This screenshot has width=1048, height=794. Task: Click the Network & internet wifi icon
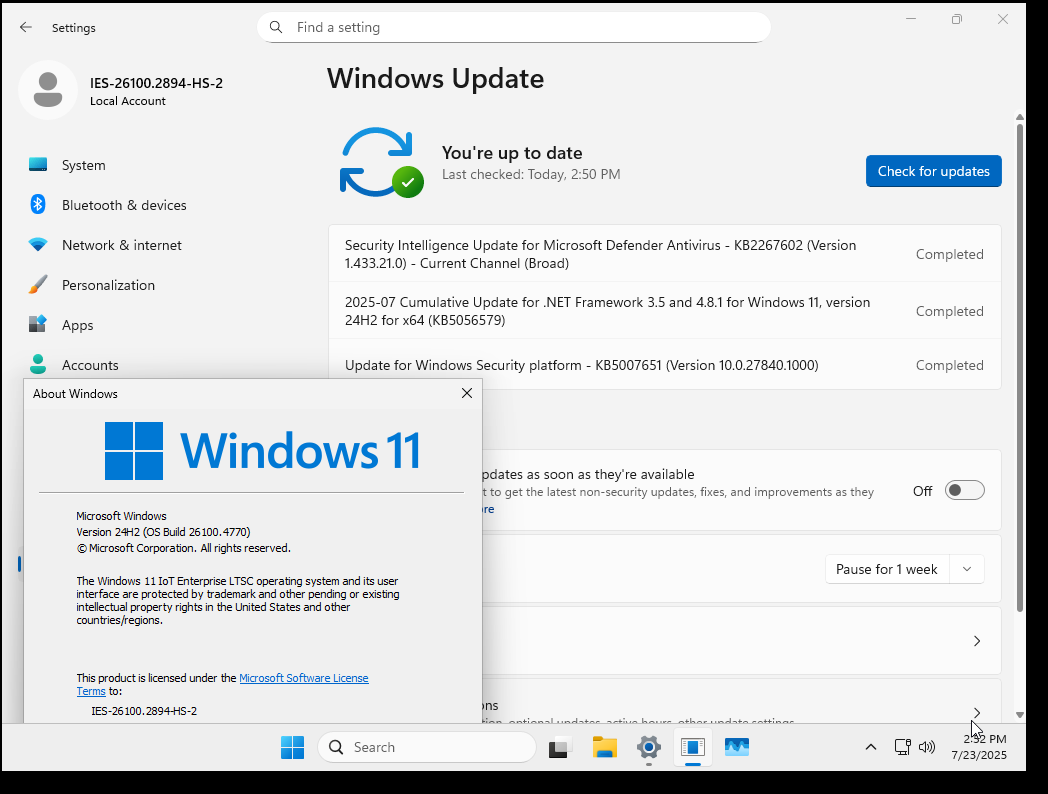tap(38, 245)
